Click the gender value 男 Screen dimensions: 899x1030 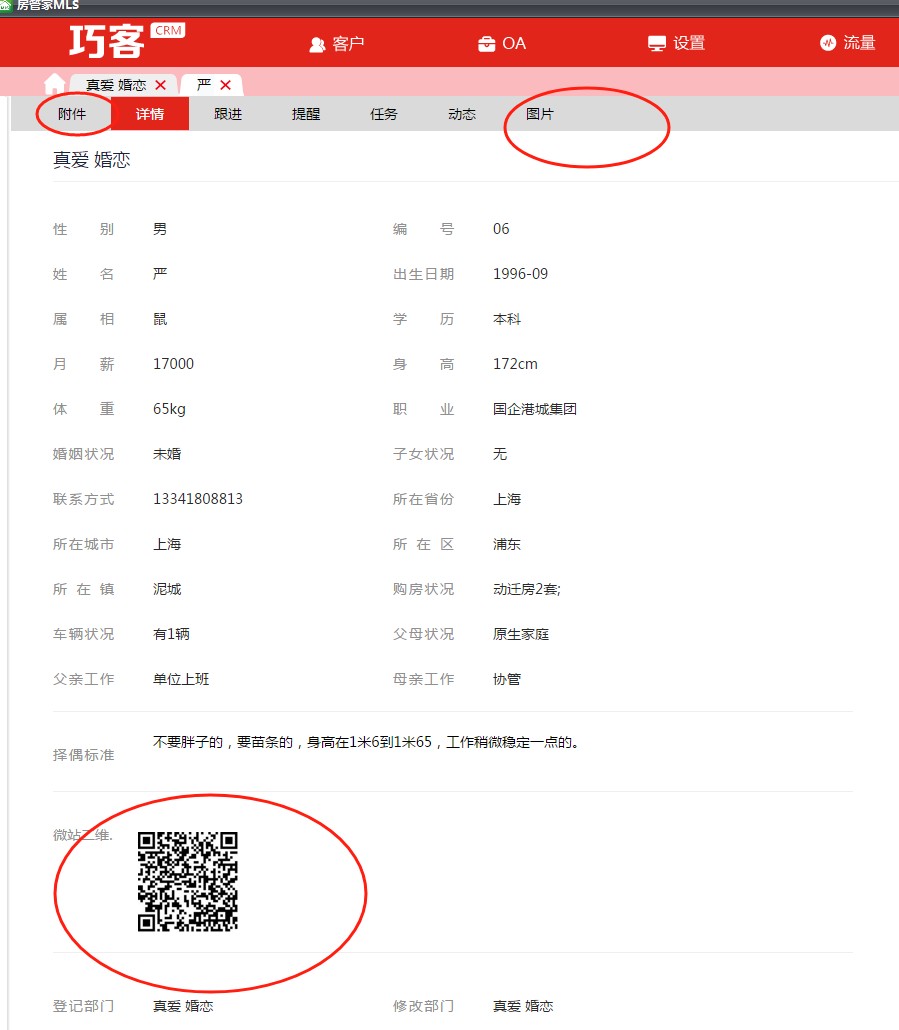coord(160,229)
